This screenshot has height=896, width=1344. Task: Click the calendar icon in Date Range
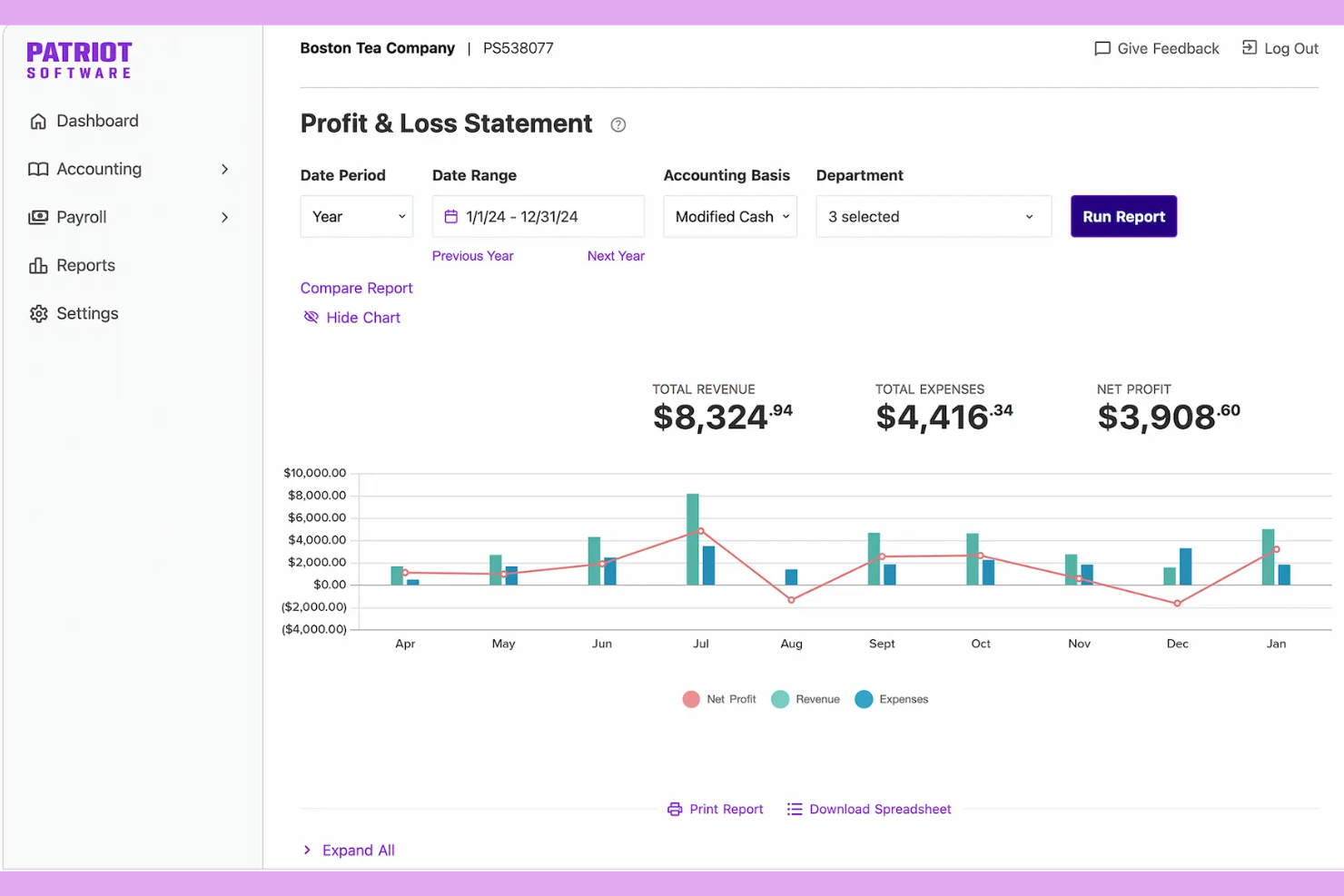click(x=450, y=217)
